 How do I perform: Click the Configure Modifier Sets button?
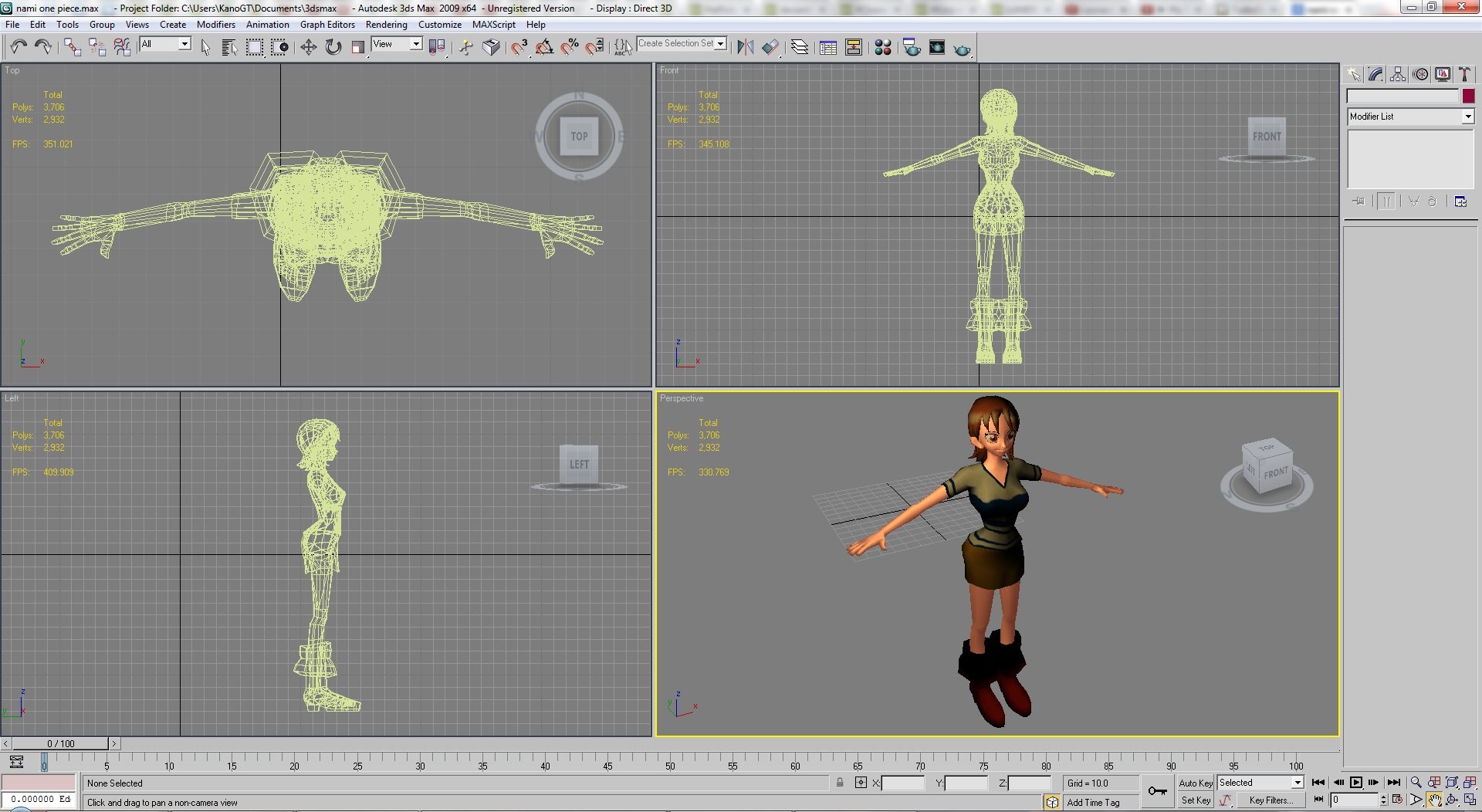1460,201
